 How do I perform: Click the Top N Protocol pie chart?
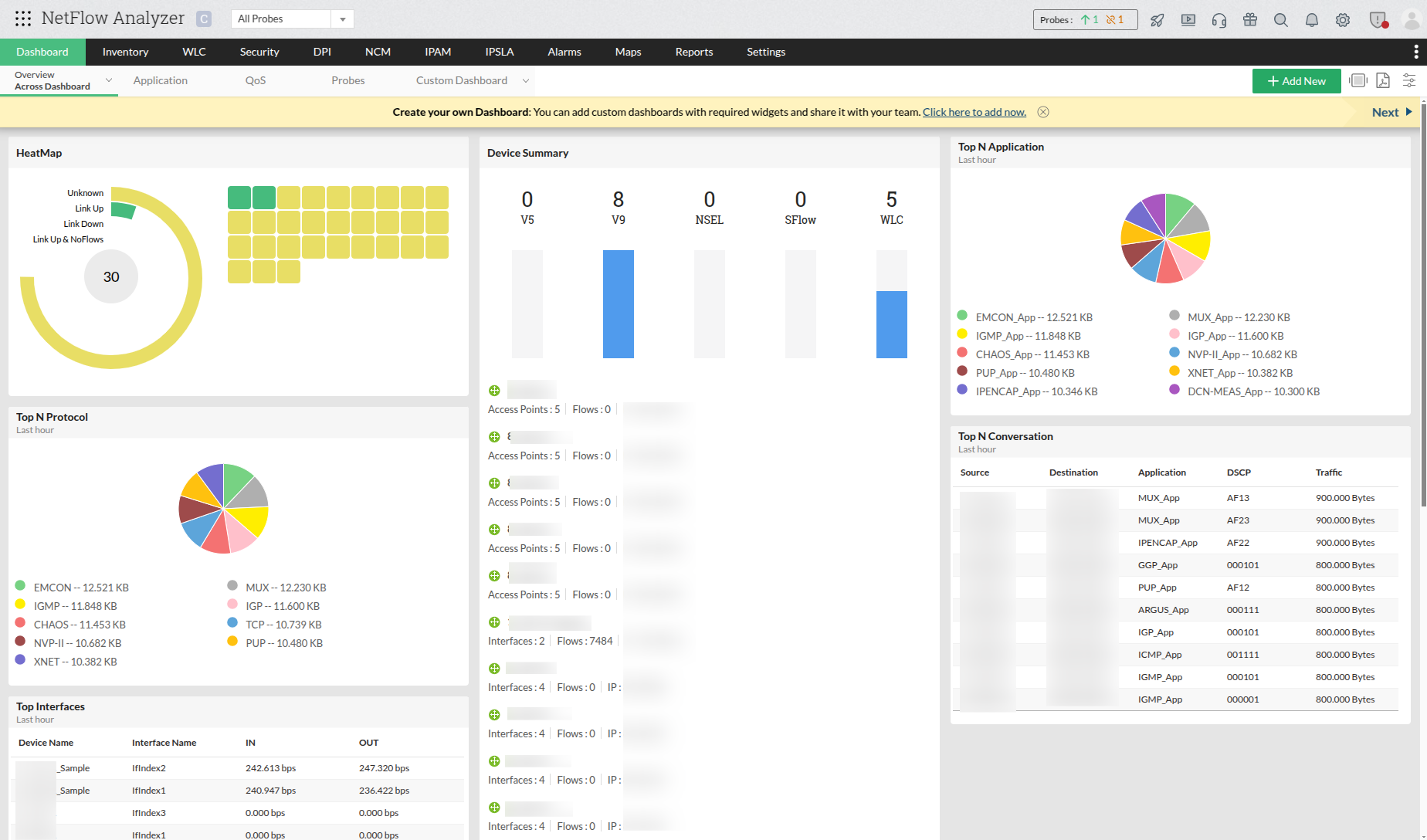click(223, 509)
